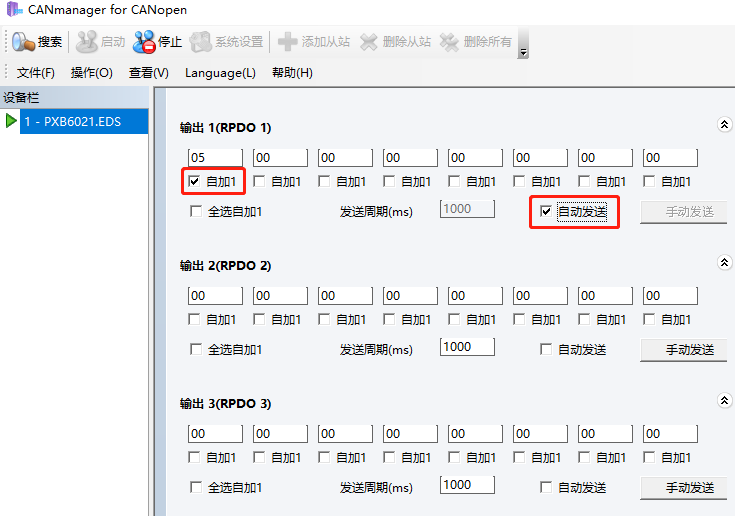Check first 自加1 checkbox in RPDO 3
Image resolution: width=736 pixels, height=516 pixels.
(194, 457)
